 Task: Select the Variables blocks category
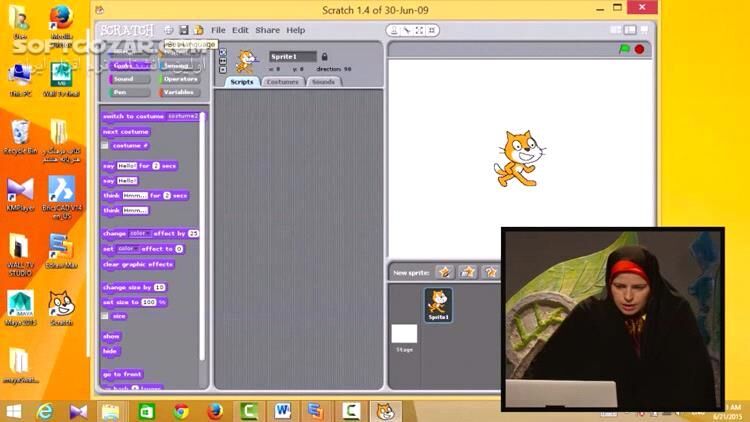pos(178,92)
